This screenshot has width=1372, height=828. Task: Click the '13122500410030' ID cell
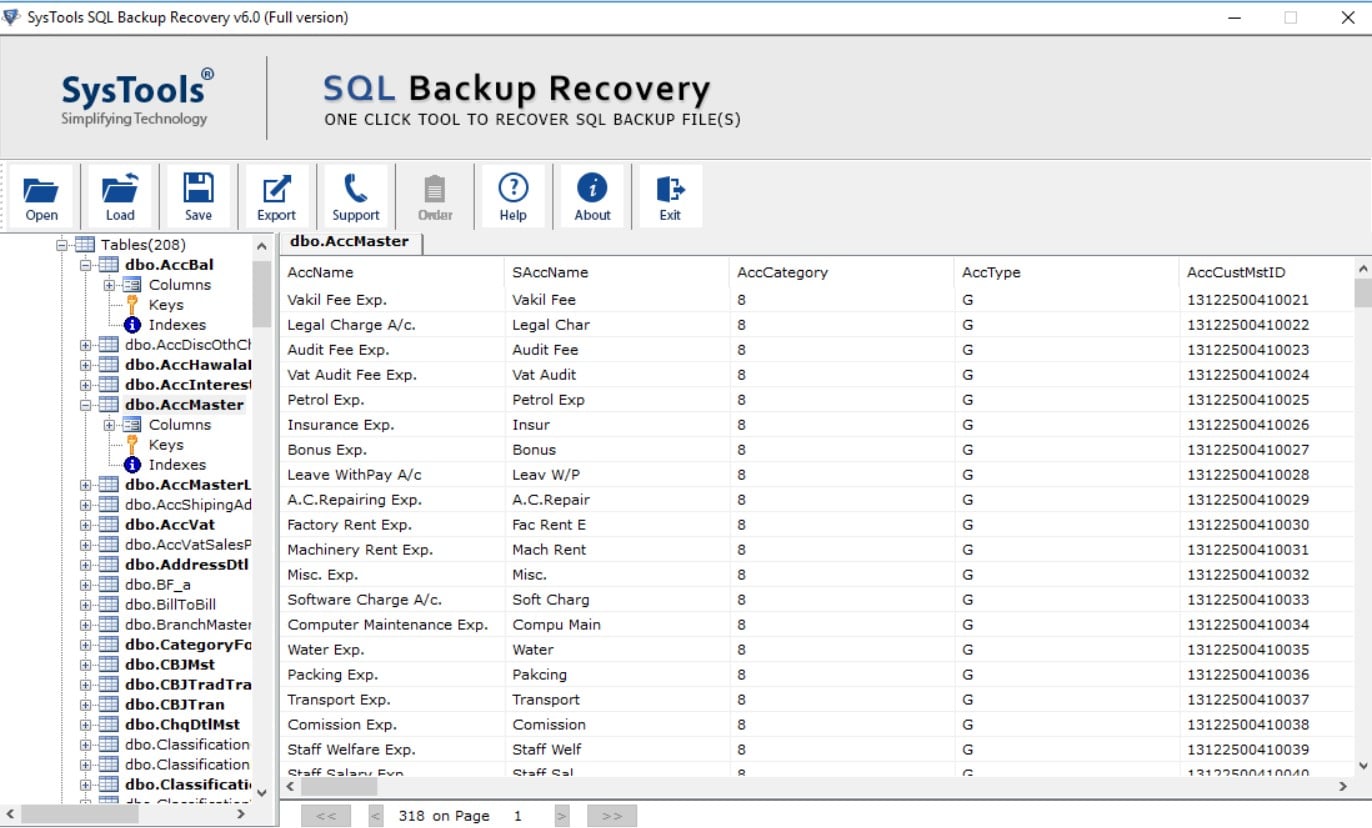click(1267, 525)
